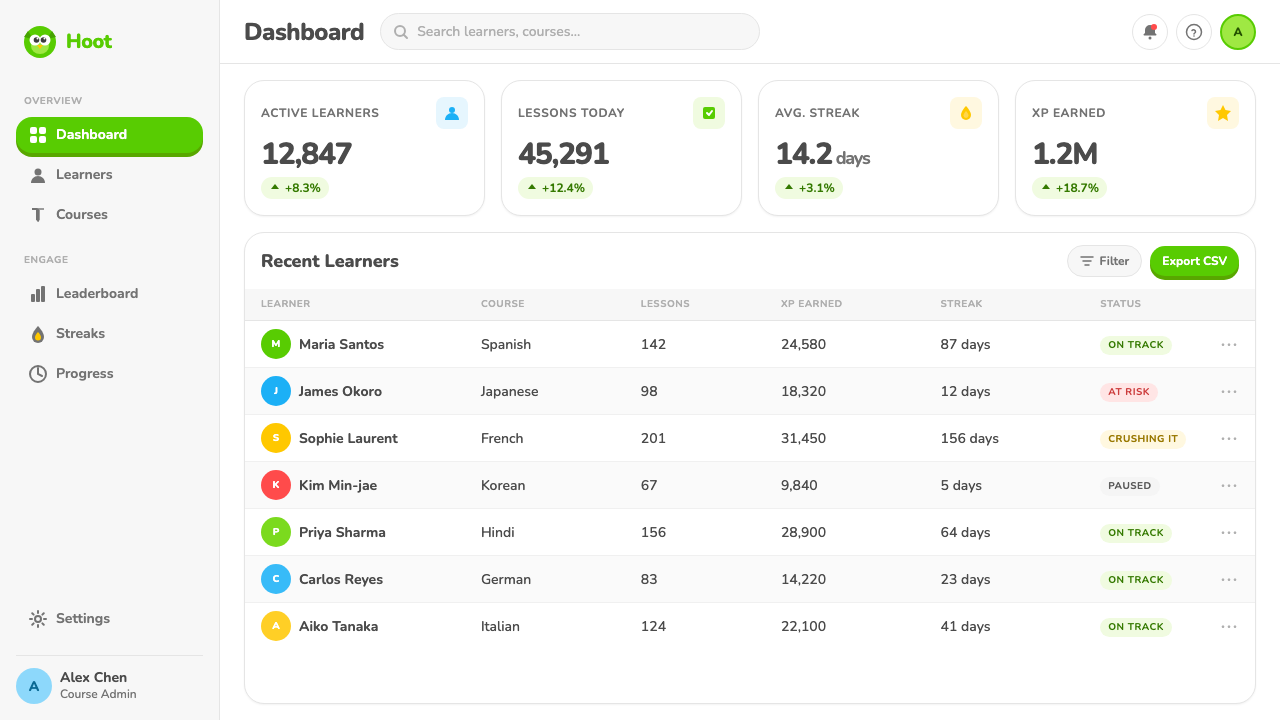
Task: Open Settings in the sidebar
Action: click(x=109, y=619)
